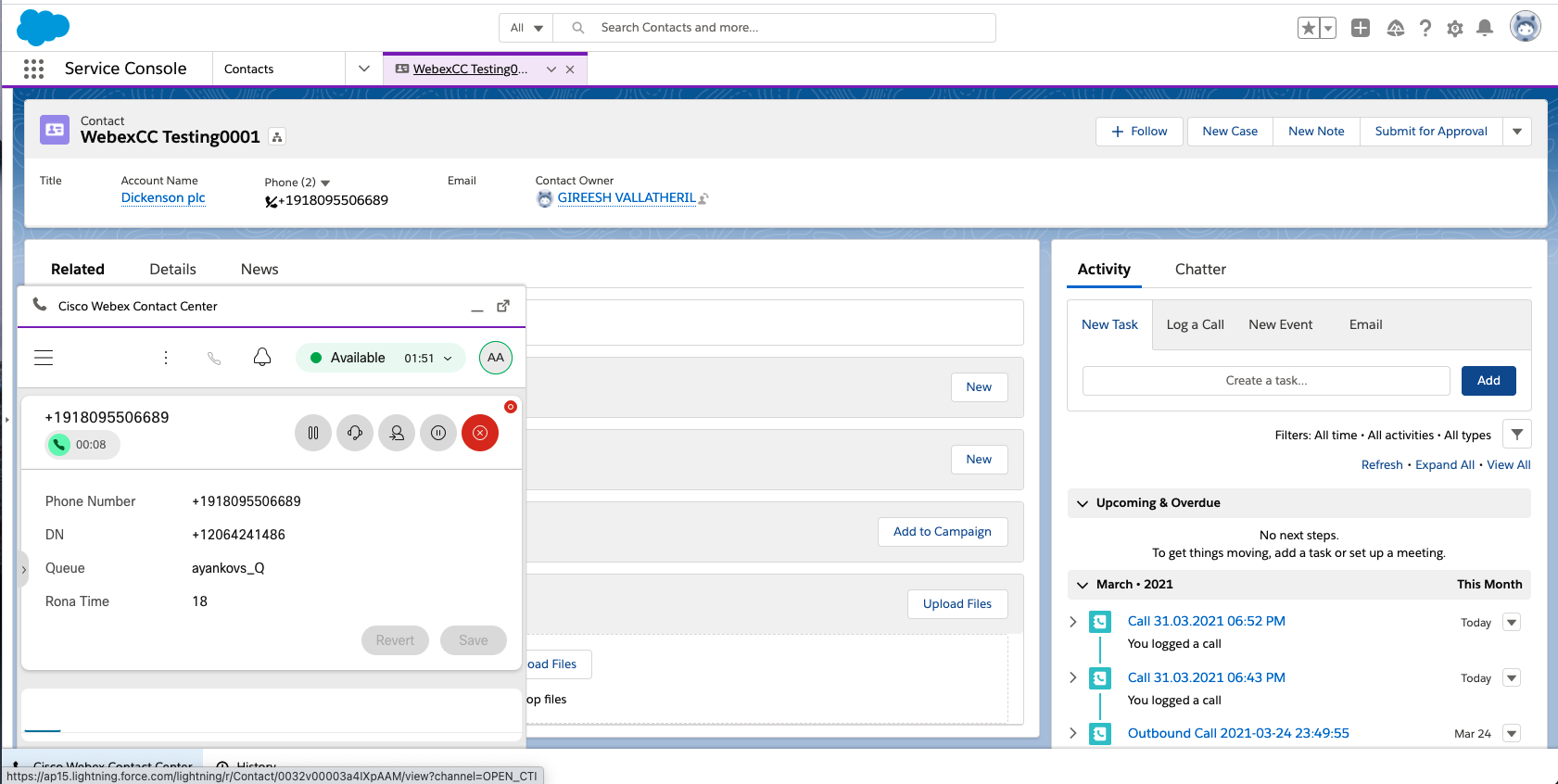Open the WebexCC Testing tab dropdown chevron
This screenshot has width=1558, height=784.
(551, 70)
